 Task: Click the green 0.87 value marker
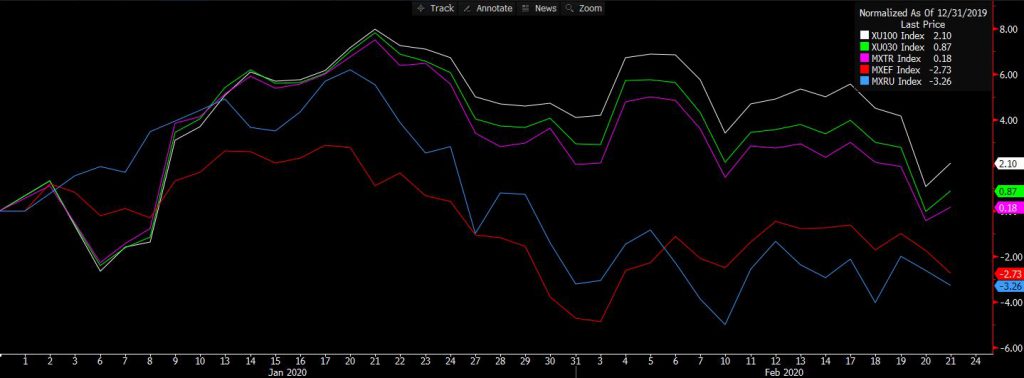pos(1006,191)
